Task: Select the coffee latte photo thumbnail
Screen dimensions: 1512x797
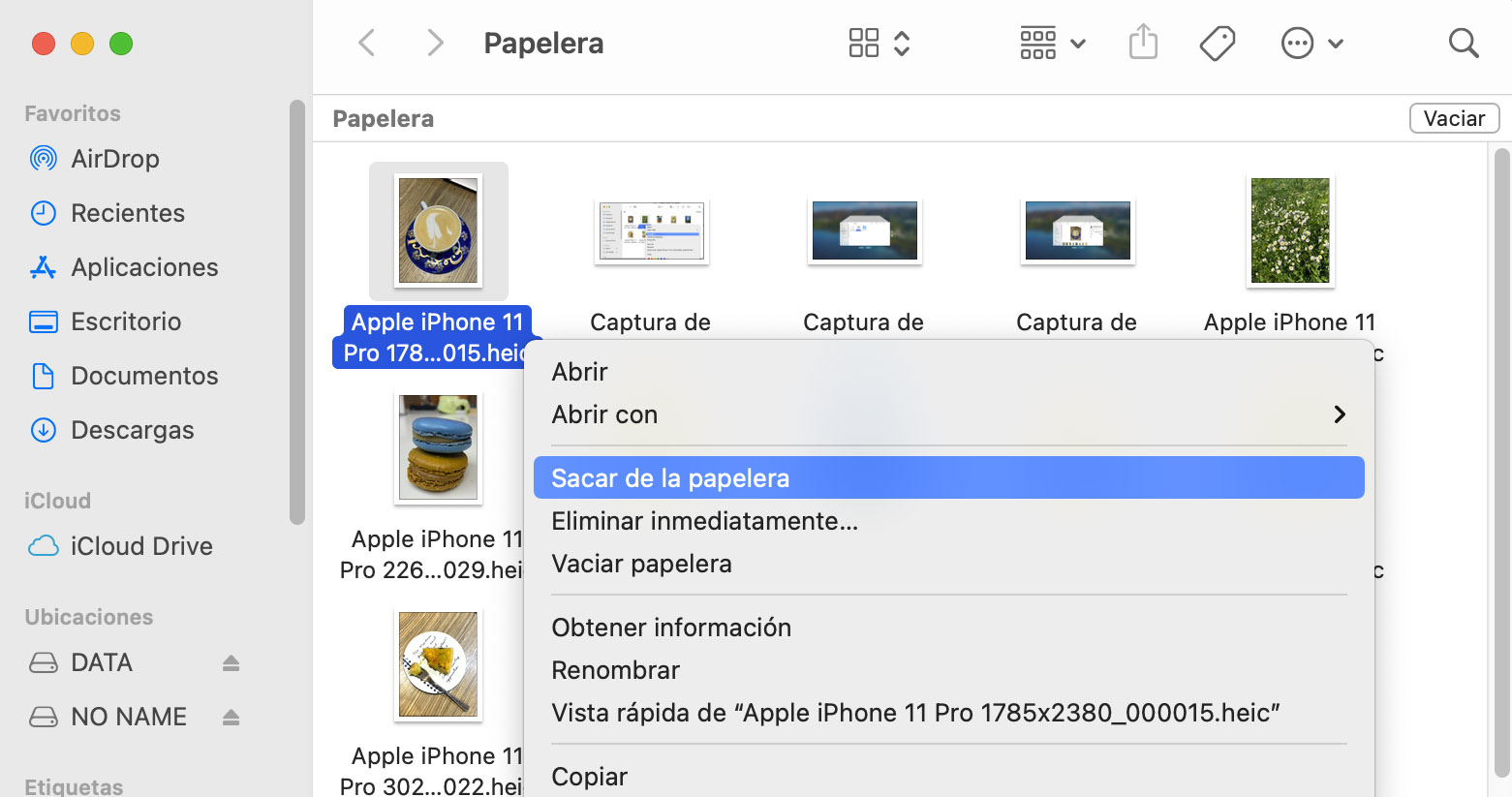Action: pos(438,230)
